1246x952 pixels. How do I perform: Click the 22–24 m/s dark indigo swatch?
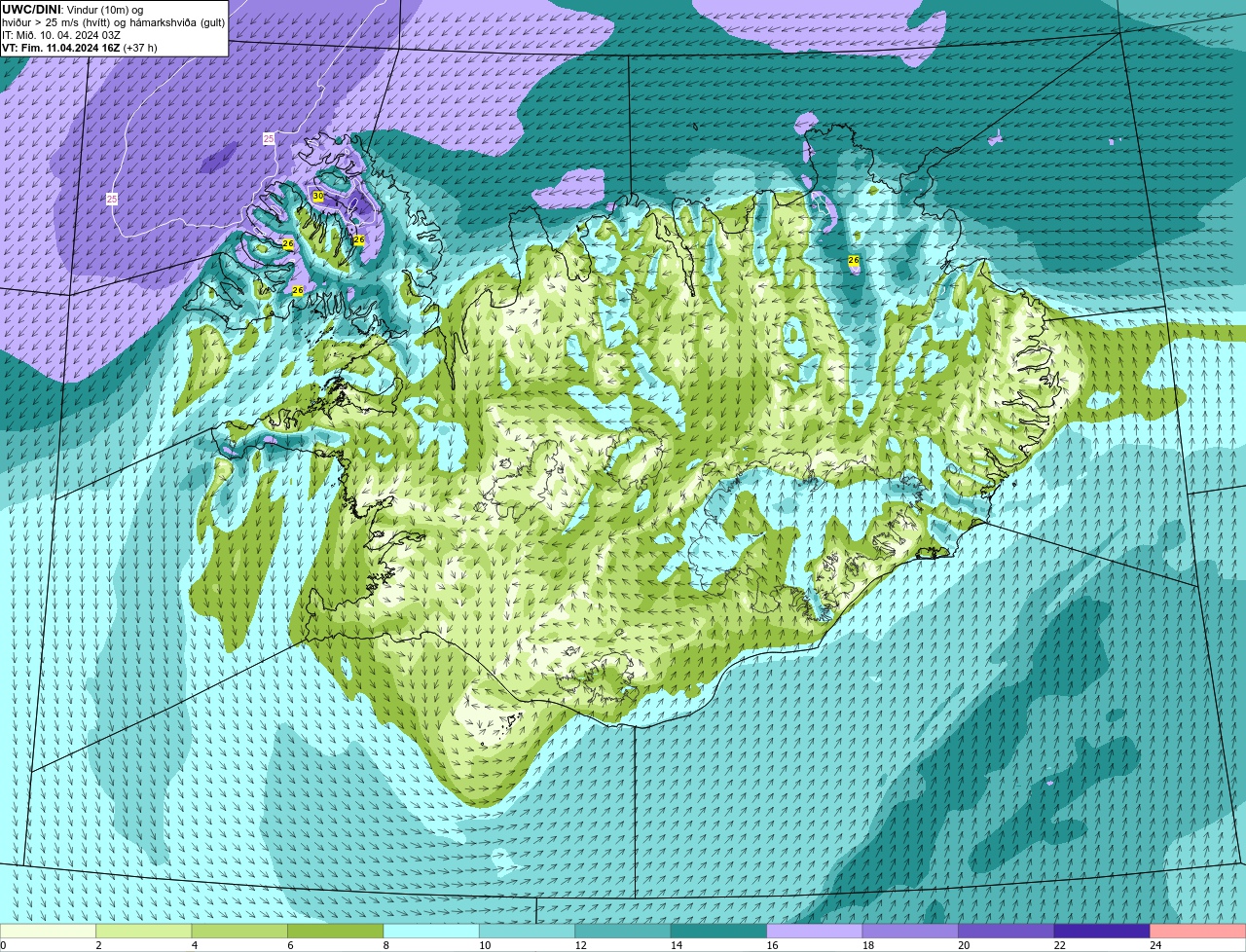(x=1101, y=932)
